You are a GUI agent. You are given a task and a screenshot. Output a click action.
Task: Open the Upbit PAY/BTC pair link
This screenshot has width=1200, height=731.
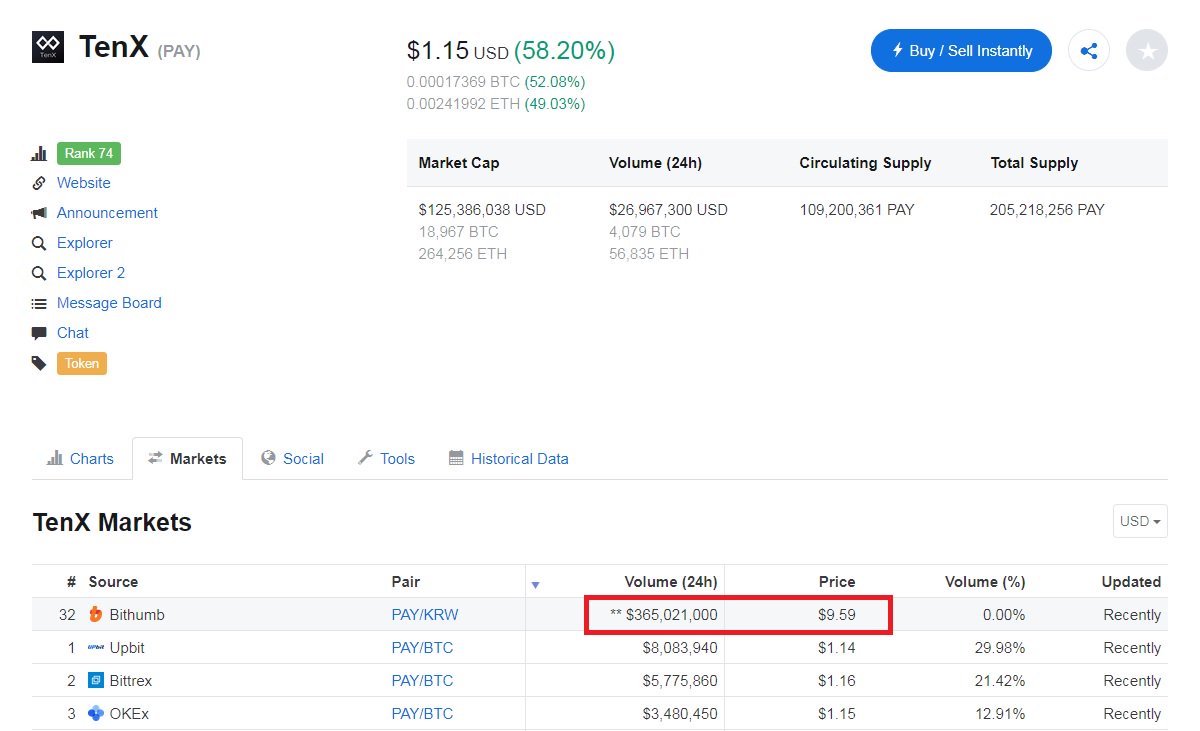tap(422, 648)
